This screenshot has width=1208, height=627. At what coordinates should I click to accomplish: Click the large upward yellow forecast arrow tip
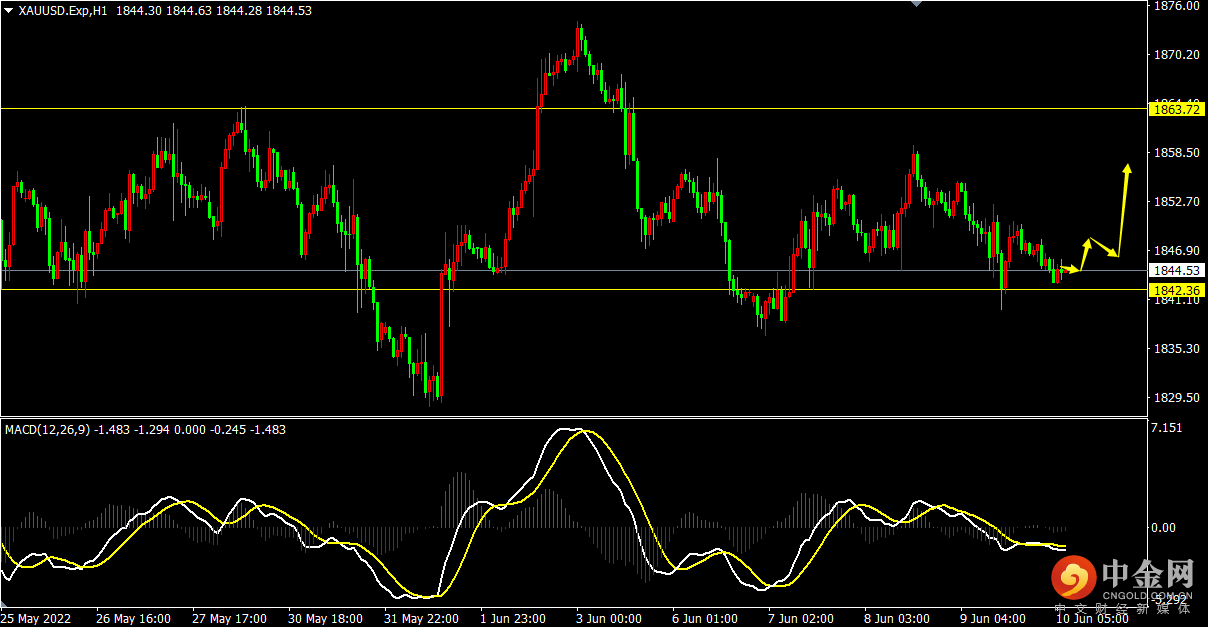pyautogui.click(x=1127, y=168)
